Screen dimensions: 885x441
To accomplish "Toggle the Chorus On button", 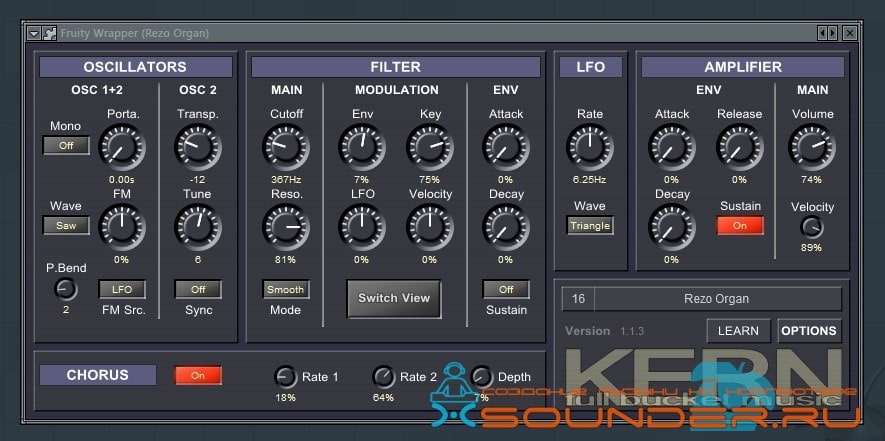I will pyautogui.click(x=198, y=375).
